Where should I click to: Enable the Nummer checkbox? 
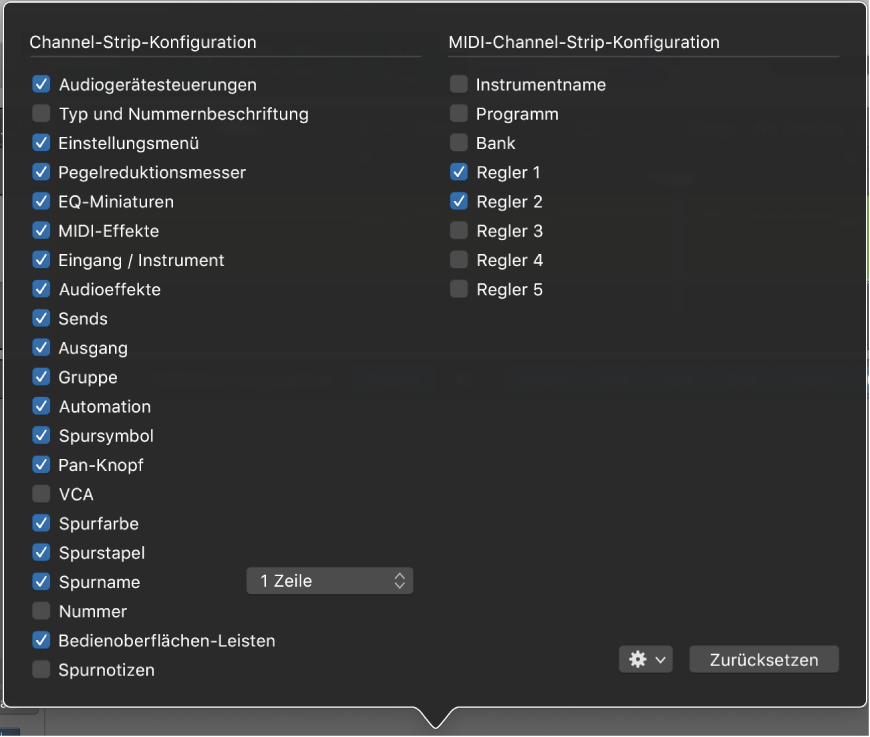pyautogui.click(x=41, y=611)
